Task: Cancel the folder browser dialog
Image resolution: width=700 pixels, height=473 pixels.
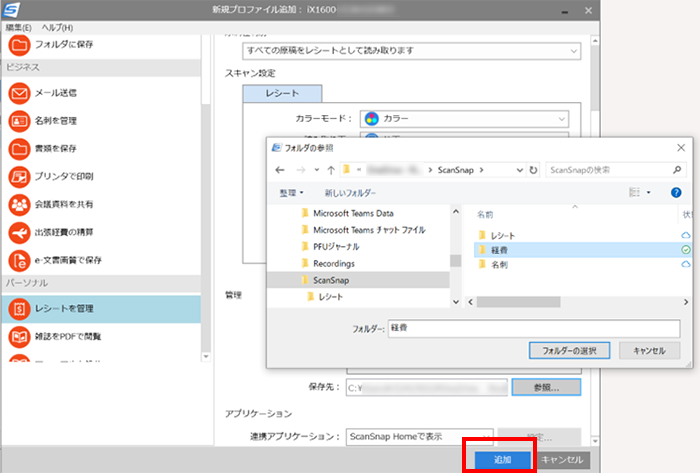Action: 650,351
